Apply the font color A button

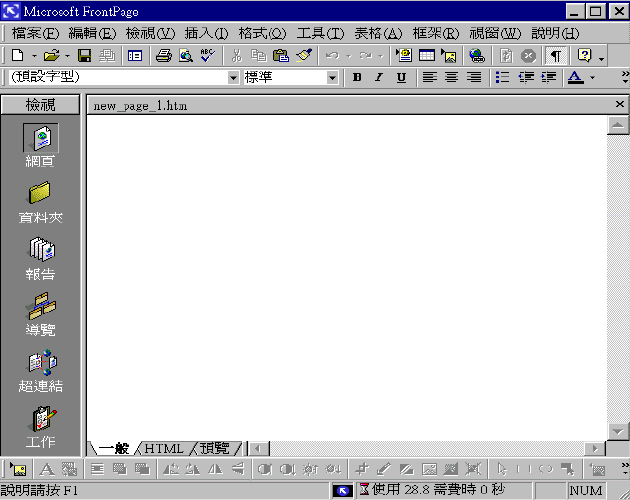pyautogui.click(x=575, y=77)
